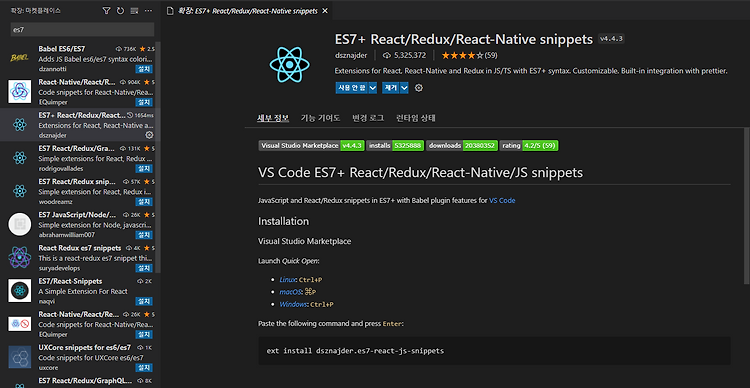
Task: Expand the uninstall button dropdown arrow
Action: (x=405, y=88)
